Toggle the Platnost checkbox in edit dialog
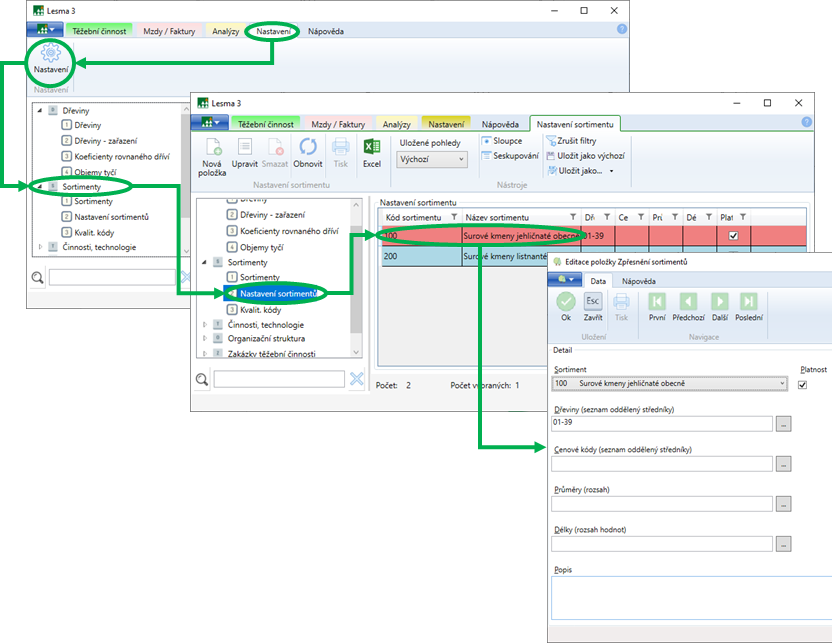This screenshot has height=643, width=832. pos(802,384)
